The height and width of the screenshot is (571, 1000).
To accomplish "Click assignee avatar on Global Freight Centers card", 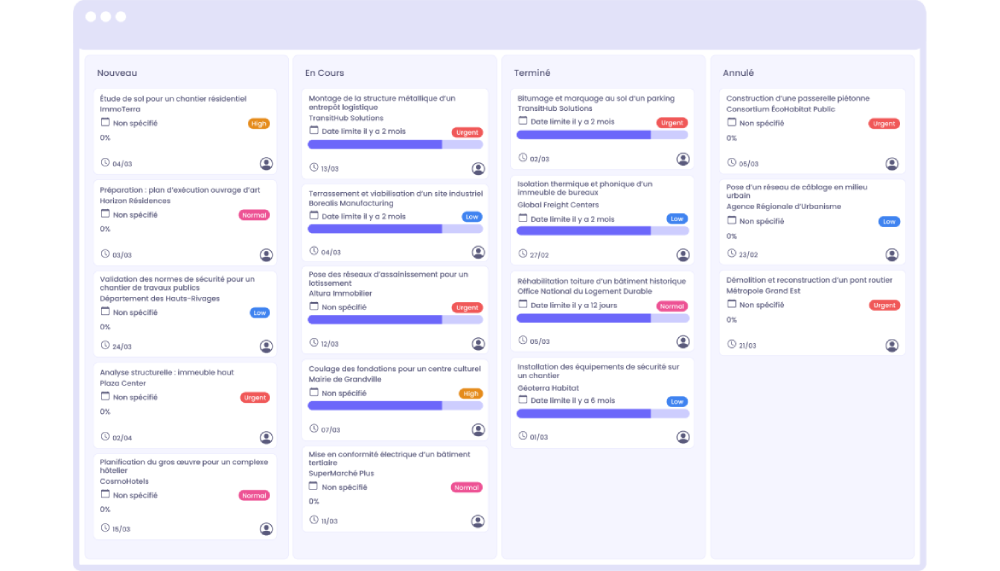I will coord(683,255).
